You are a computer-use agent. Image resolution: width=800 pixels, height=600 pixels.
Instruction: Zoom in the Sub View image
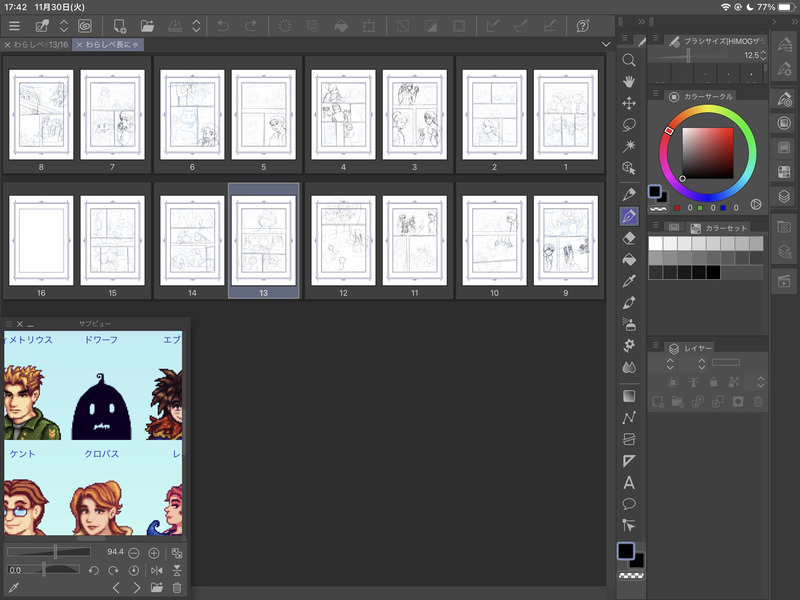tap(154, 553)
